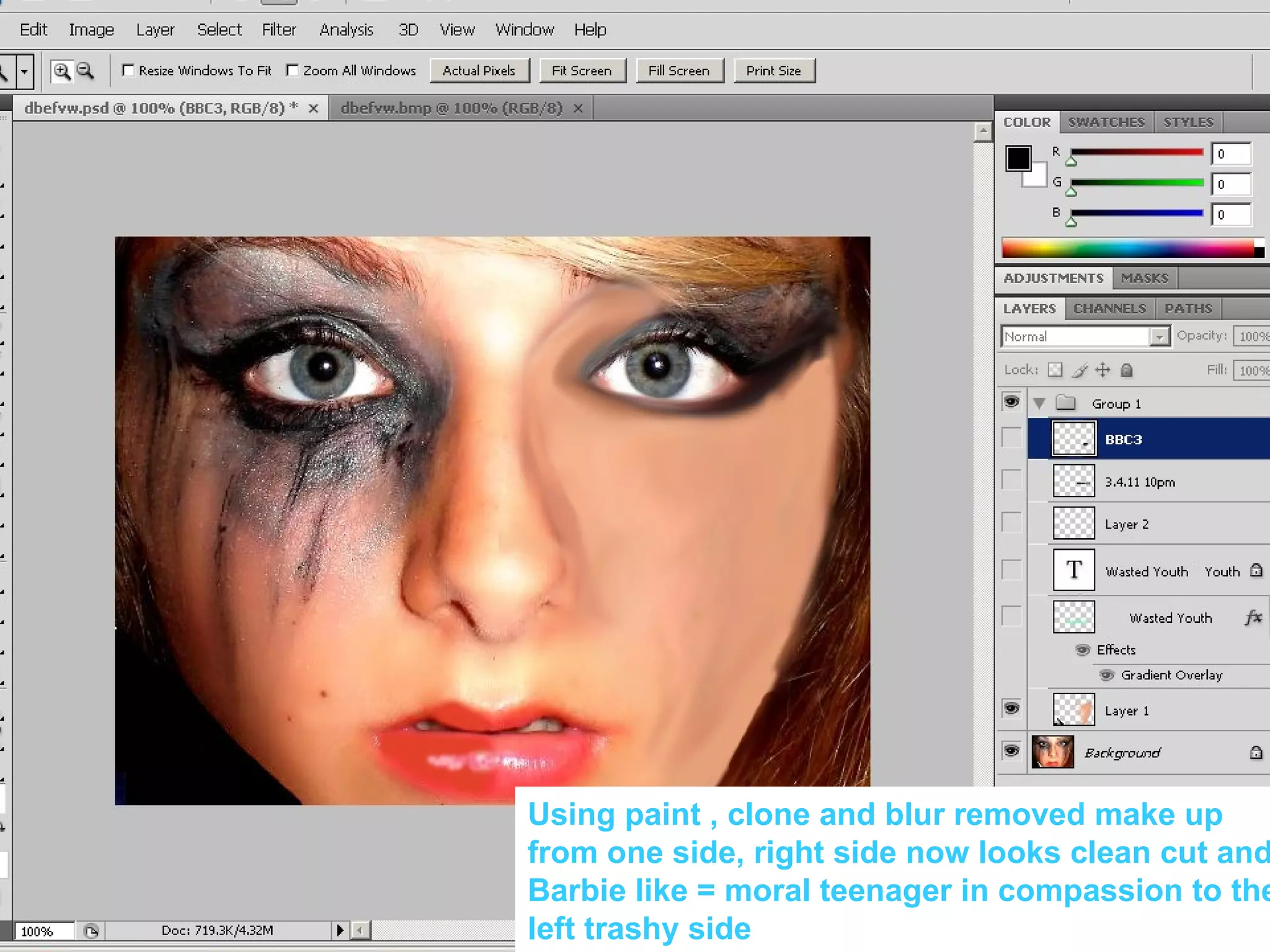Click the blue B slider track
1270x952 pixels.
point(1137,213)
